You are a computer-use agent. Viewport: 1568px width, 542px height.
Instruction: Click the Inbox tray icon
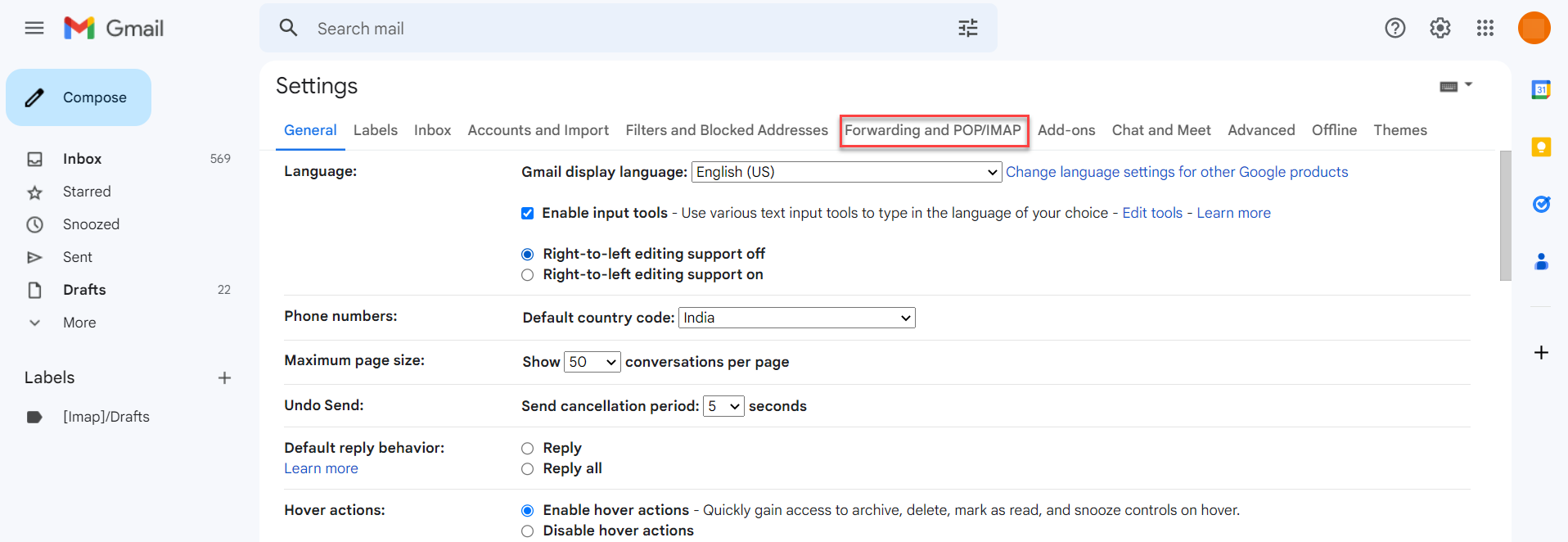click(34, 159)
